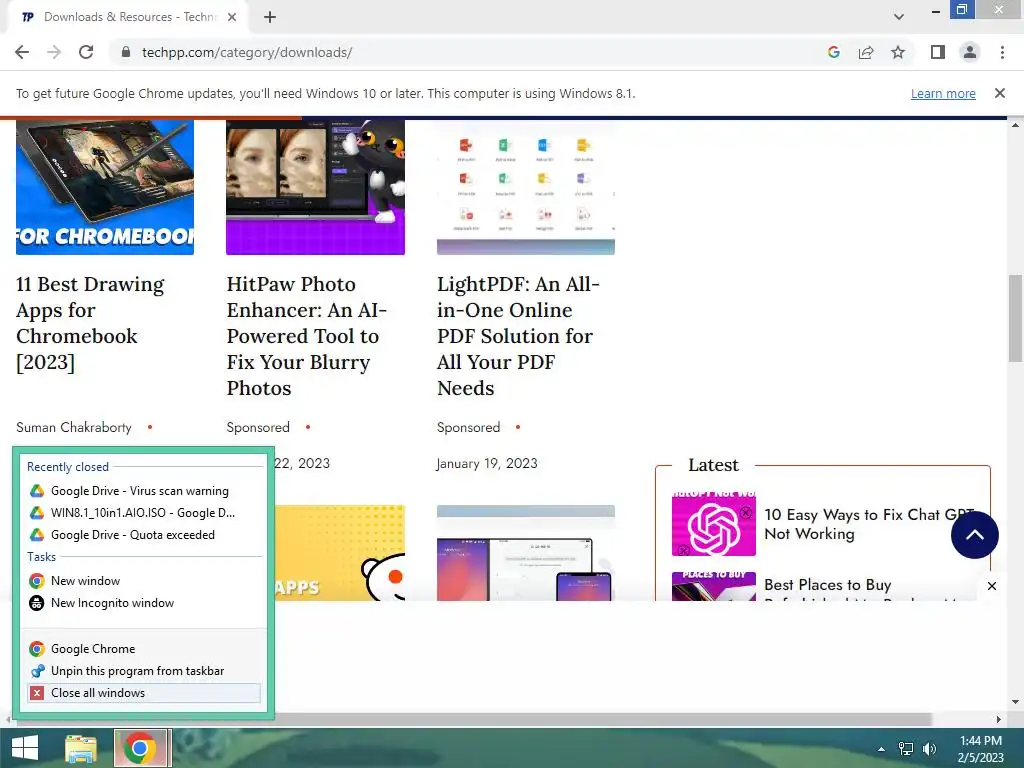Reload the techpp page
1024x768 pixels.
86,52
